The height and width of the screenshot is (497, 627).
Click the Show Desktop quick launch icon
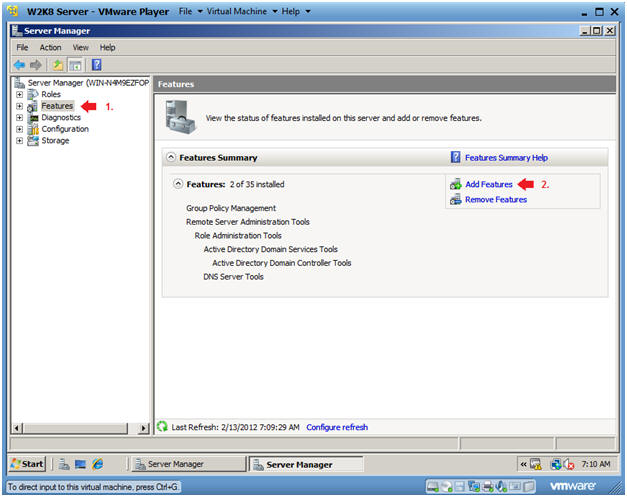[x=80, y=464]
